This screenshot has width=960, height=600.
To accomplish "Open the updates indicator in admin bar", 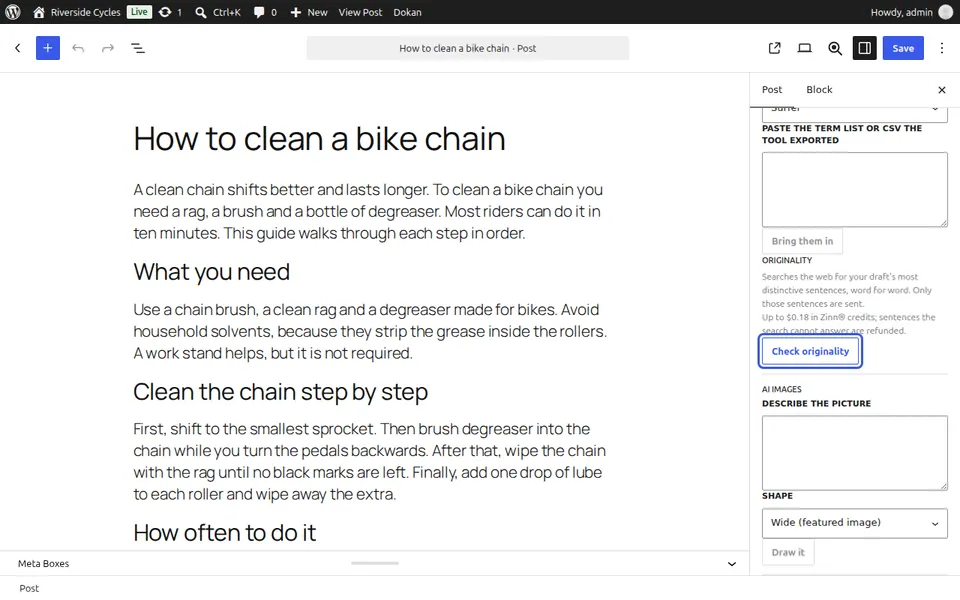I will (x=170, y=12).
